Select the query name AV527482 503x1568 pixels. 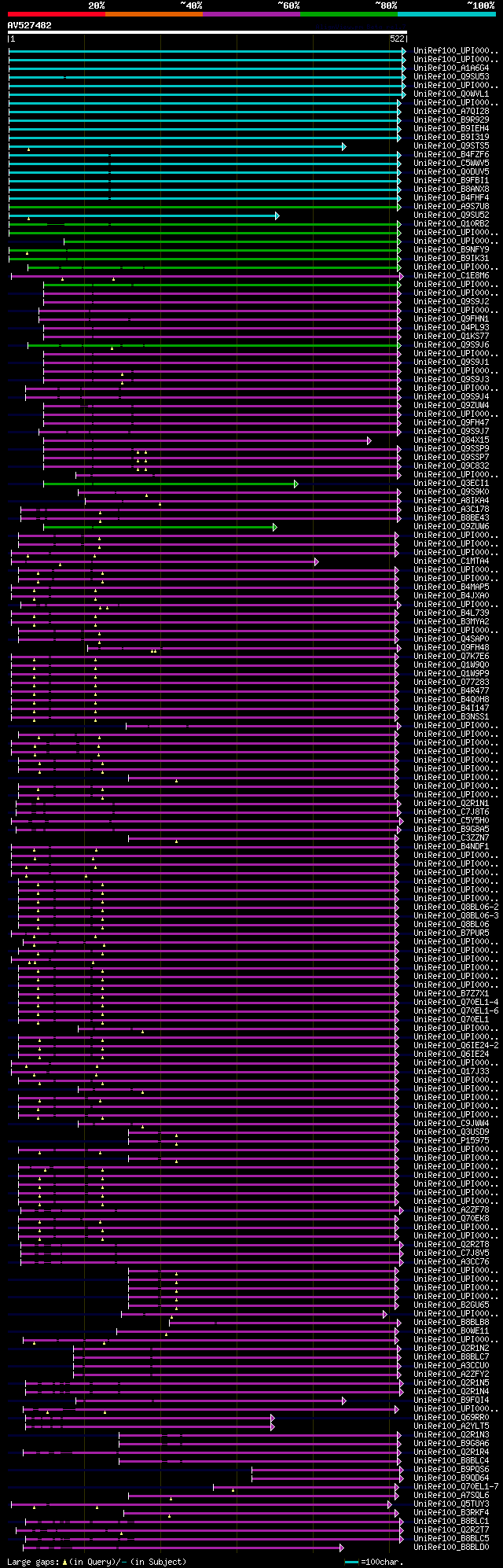point(30,25)
